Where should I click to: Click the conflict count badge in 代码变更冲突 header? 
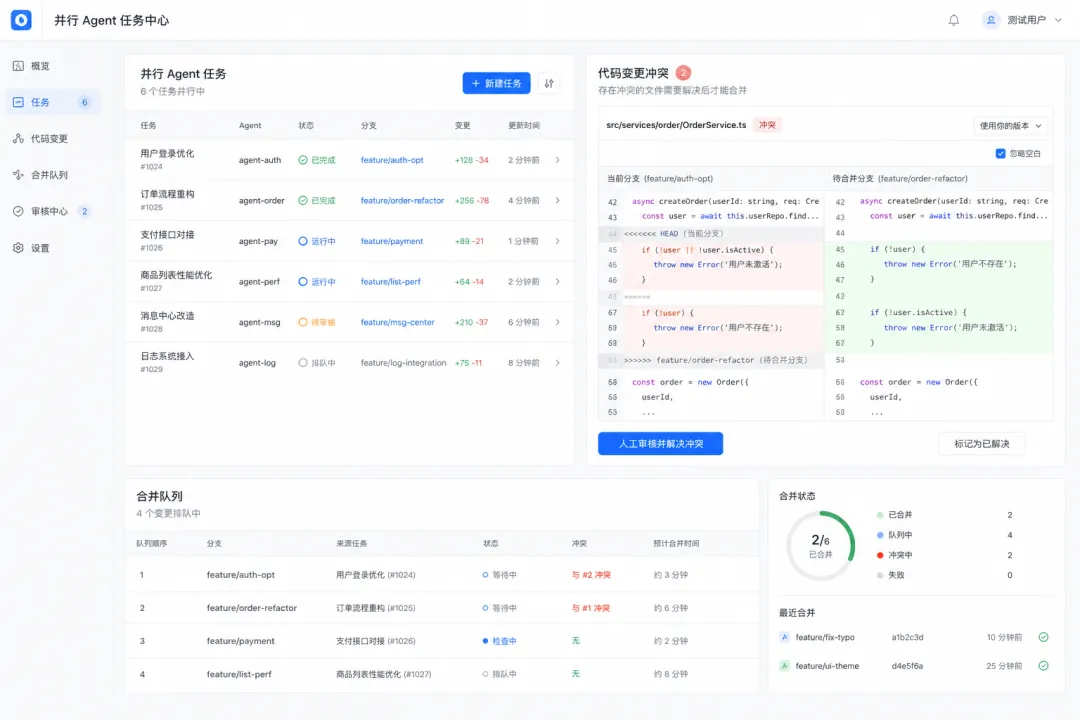[x=683, y=72]
